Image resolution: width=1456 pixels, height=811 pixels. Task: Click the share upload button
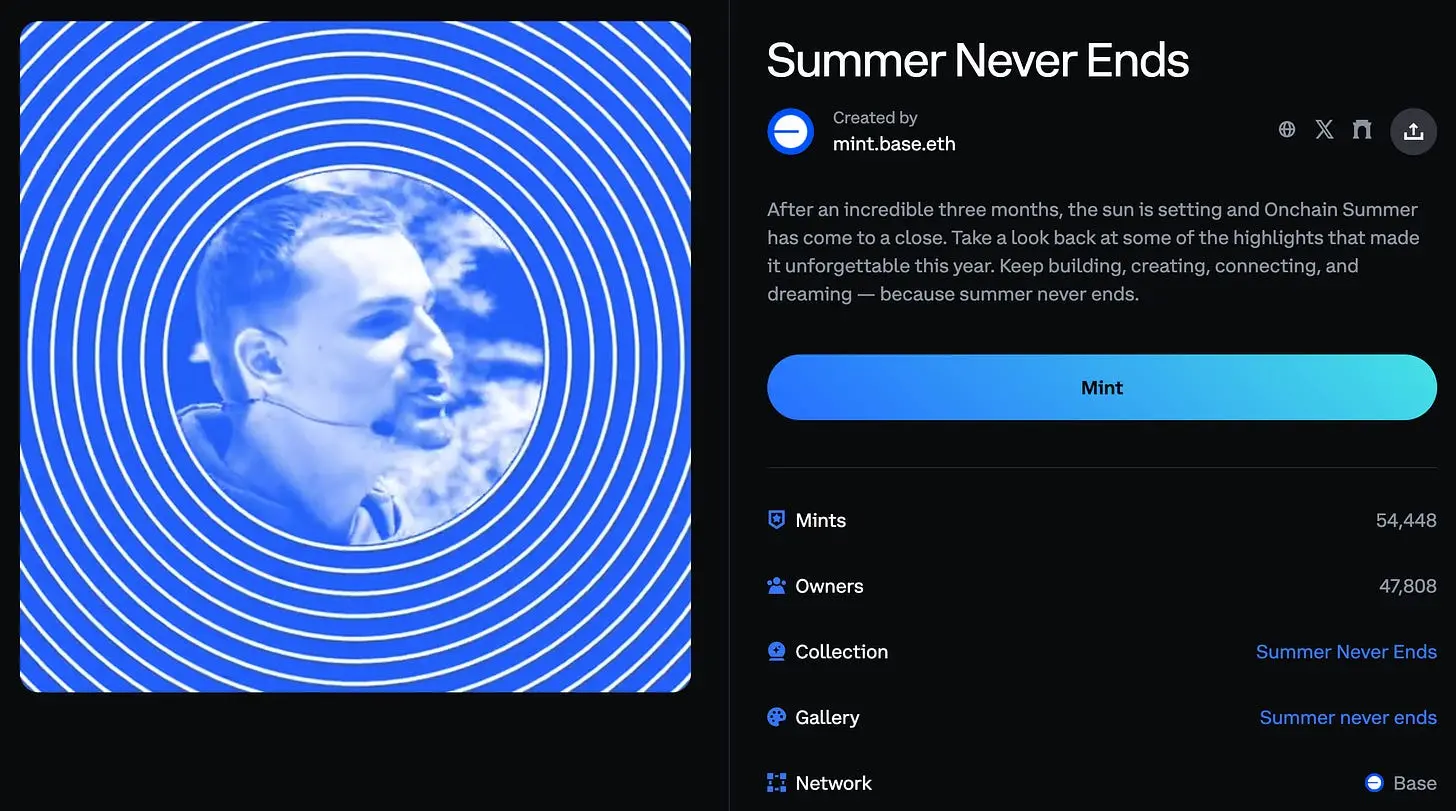(x=1413, y=131)
